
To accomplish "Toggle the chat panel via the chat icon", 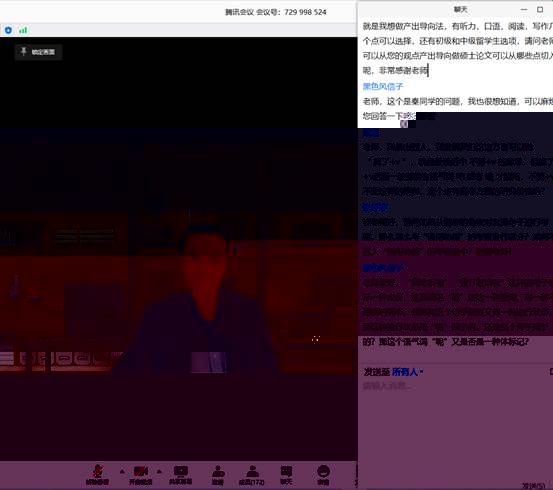I will coord(286,474).
